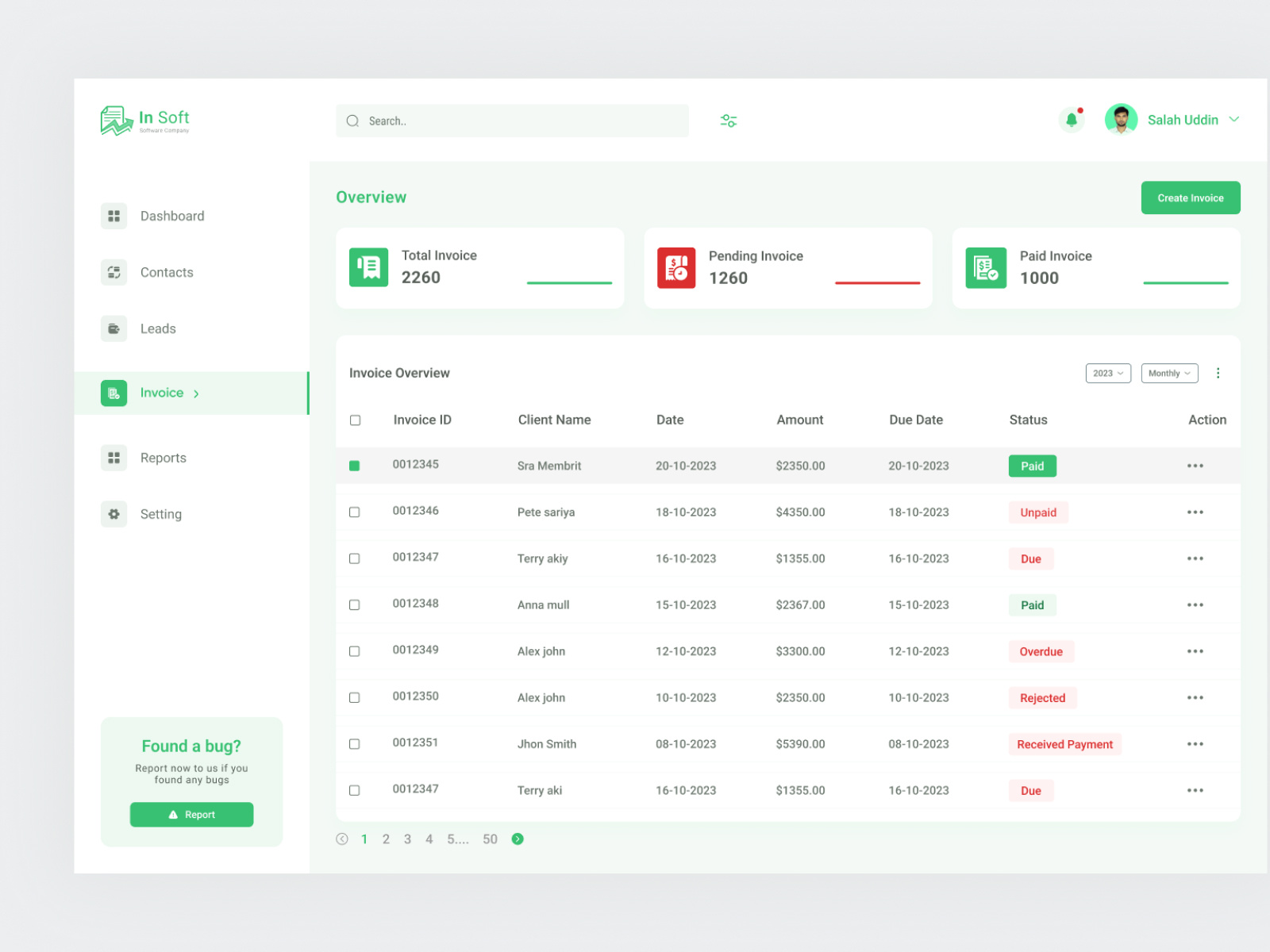Check the select-all checkbox in the table header
This screenshot has height=952, width=1270.
(355, 420)
